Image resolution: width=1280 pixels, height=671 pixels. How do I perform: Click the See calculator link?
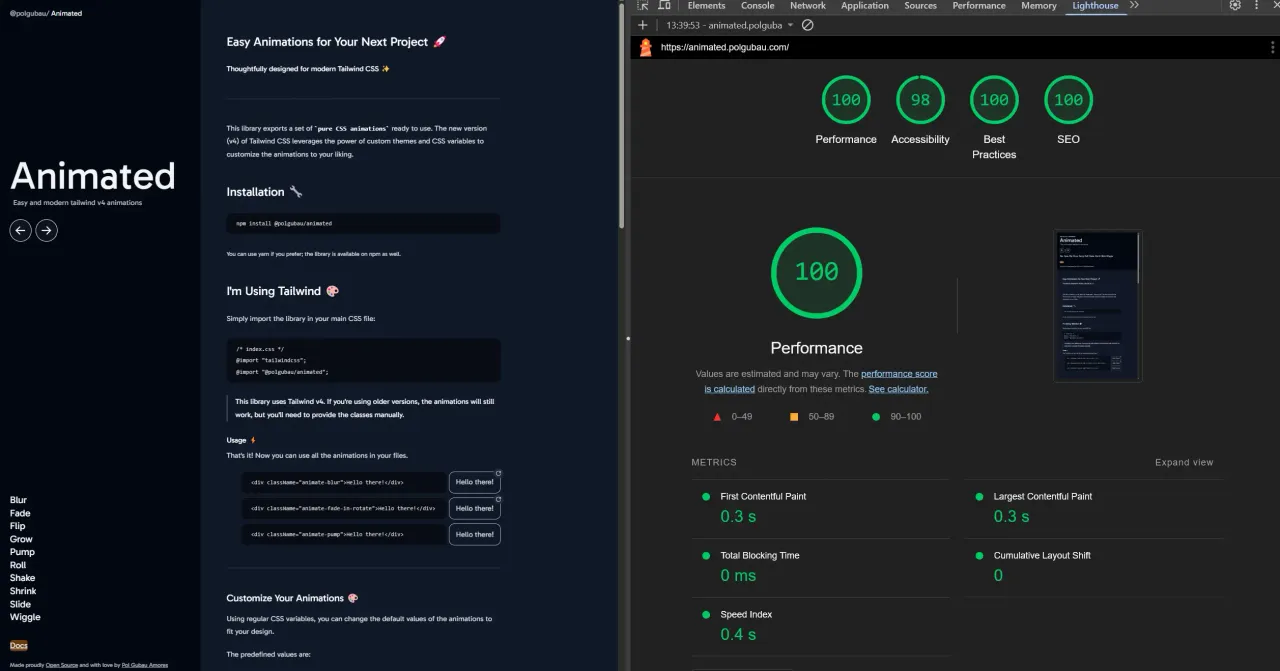tap(897, 389)
